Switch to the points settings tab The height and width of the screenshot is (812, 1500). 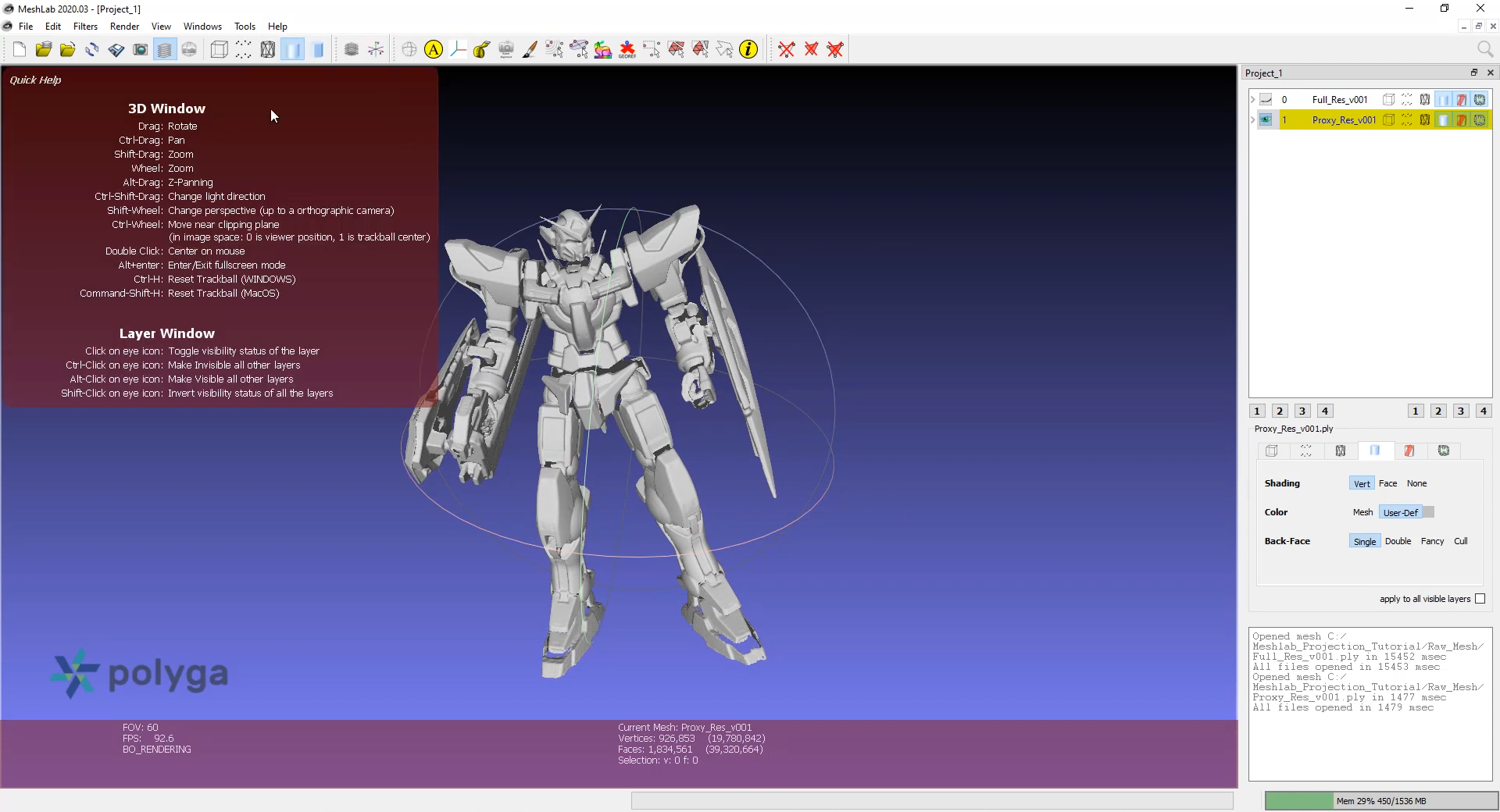pyautogui.click(x=1306, y=451)
